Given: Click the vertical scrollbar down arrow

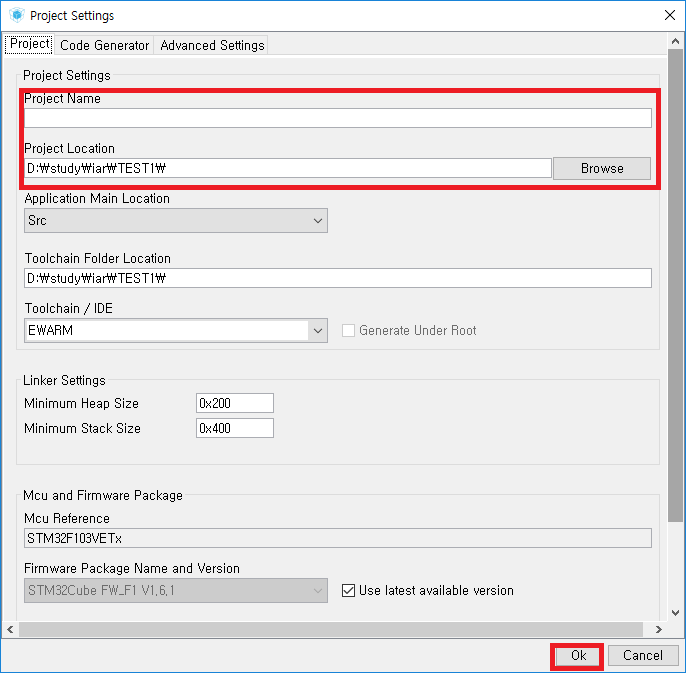Looking at the screenshot, I should tap(675, 613).
